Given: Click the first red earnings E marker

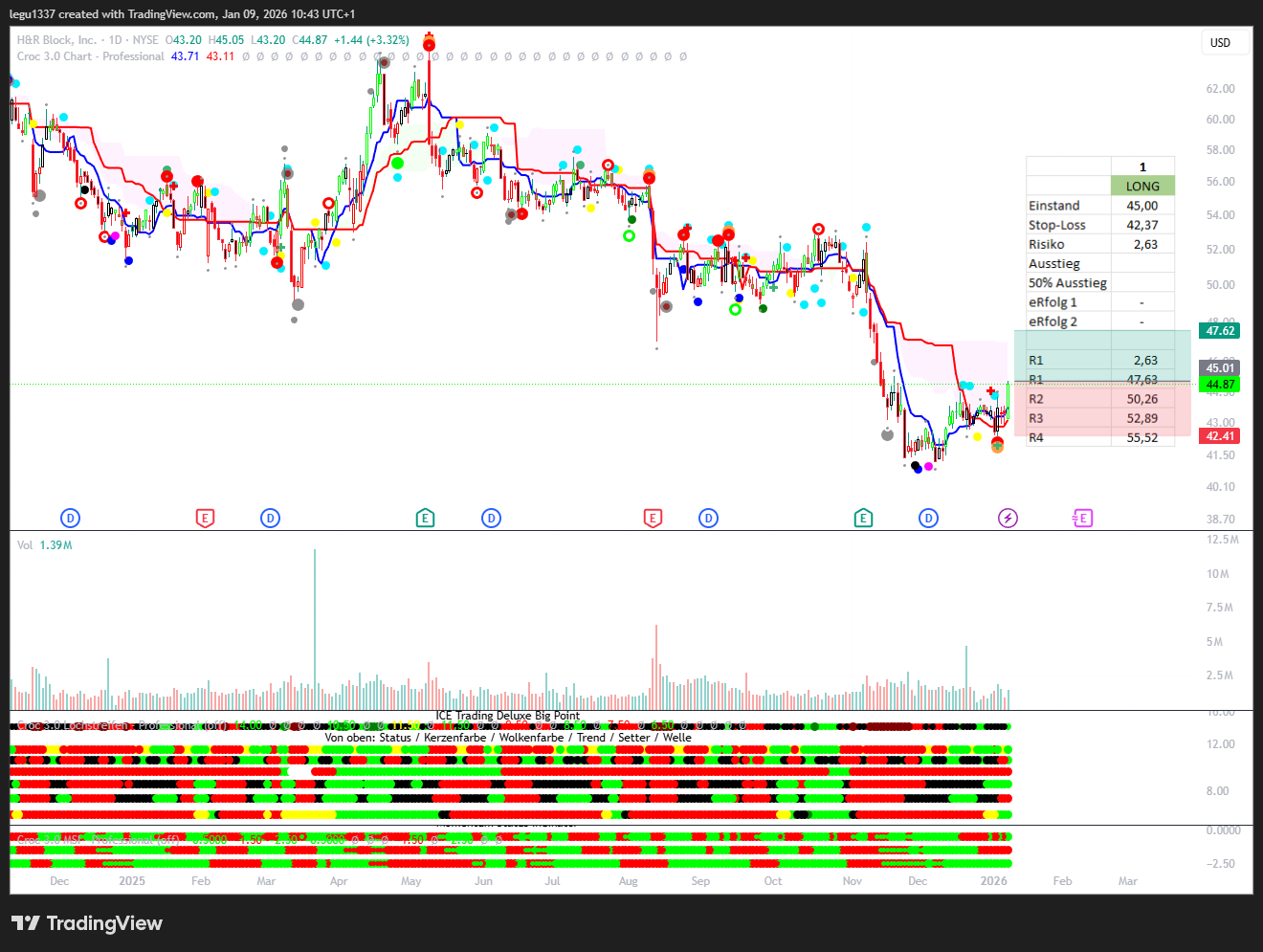Looking at the screenshot, I should [x=204, y=518].
